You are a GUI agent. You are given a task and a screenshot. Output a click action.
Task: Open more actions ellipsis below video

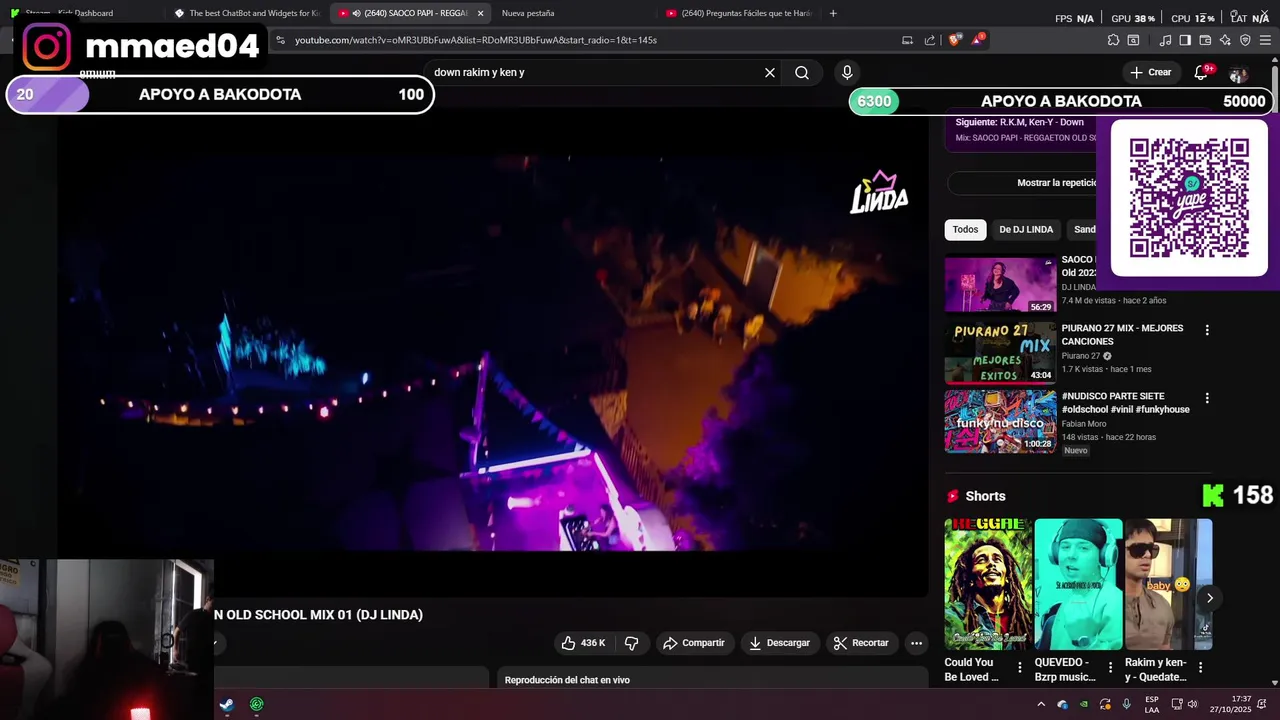(x=916, y=643)
